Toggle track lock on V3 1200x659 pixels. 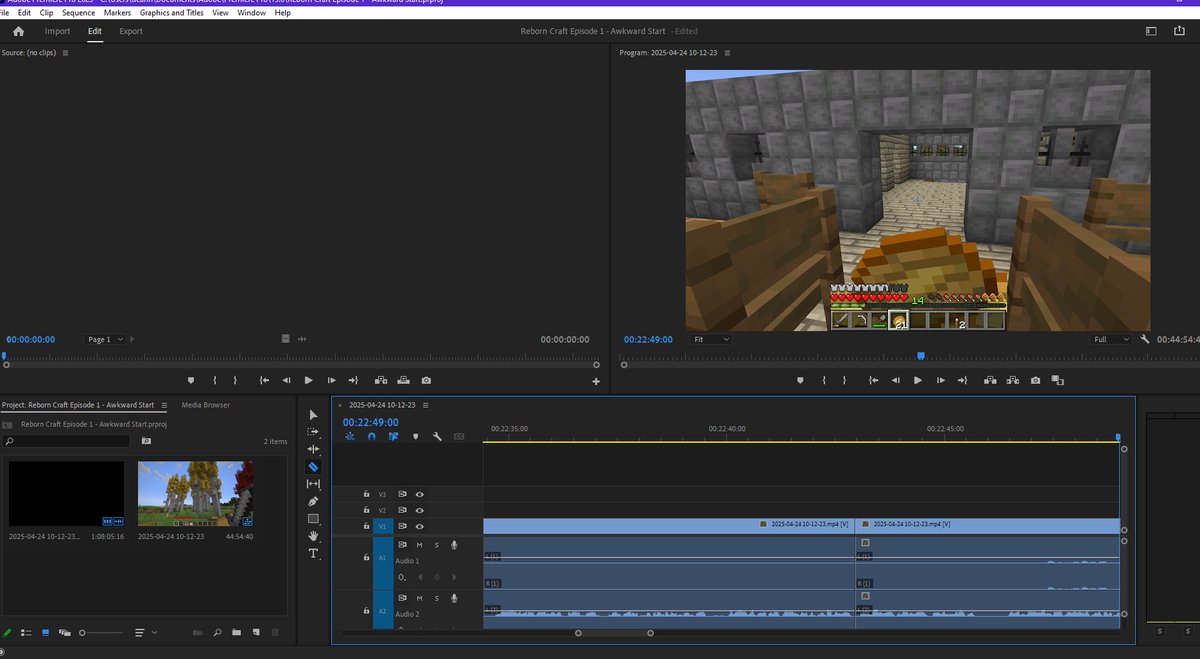click(x=367, y=494)
